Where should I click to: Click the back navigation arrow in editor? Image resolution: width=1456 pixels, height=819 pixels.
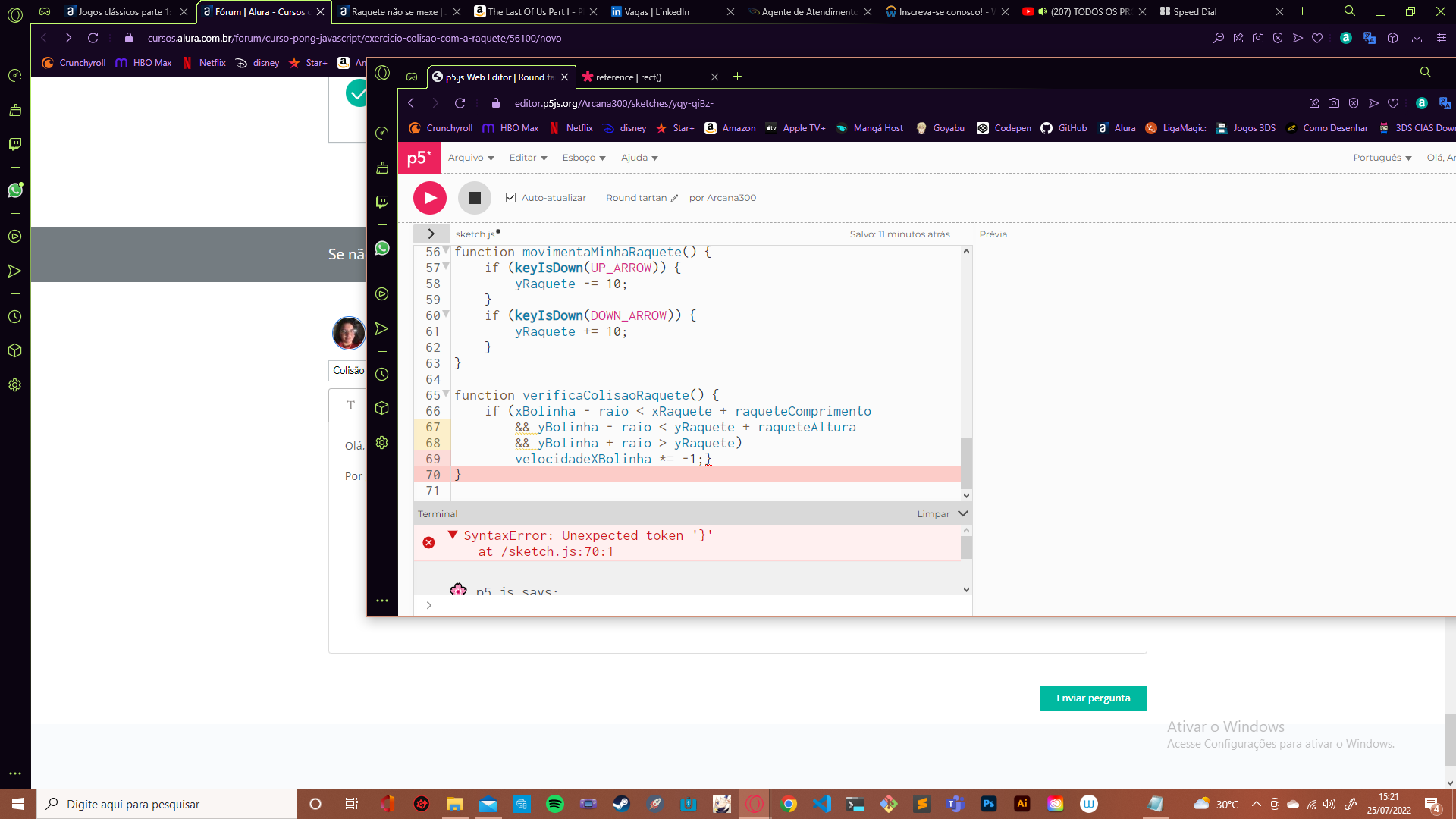click(411, 103)
